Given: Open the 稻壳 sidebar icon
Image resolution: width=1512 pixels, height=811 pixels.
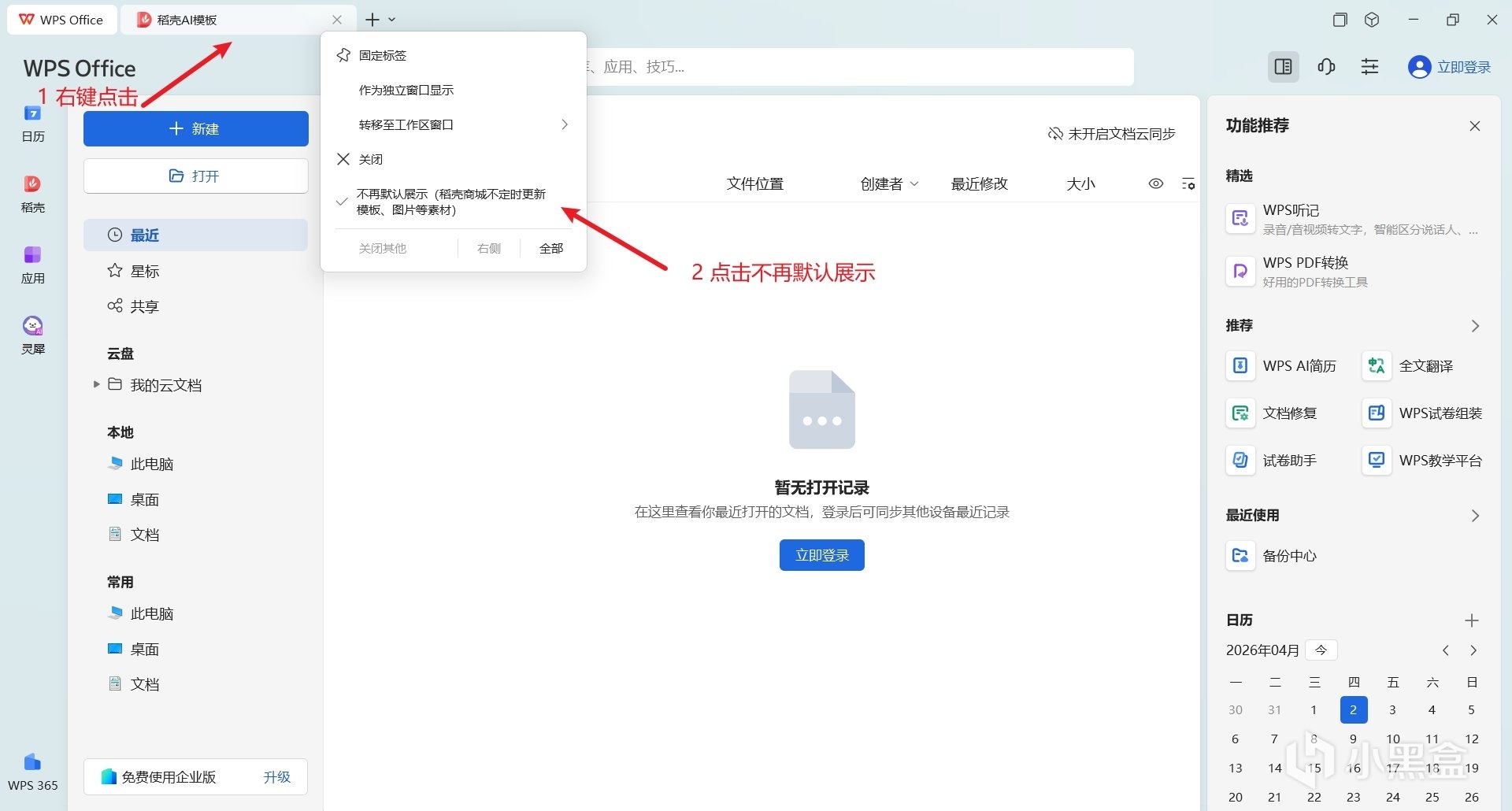Looking at the screenshot, I should coord(32,194).
